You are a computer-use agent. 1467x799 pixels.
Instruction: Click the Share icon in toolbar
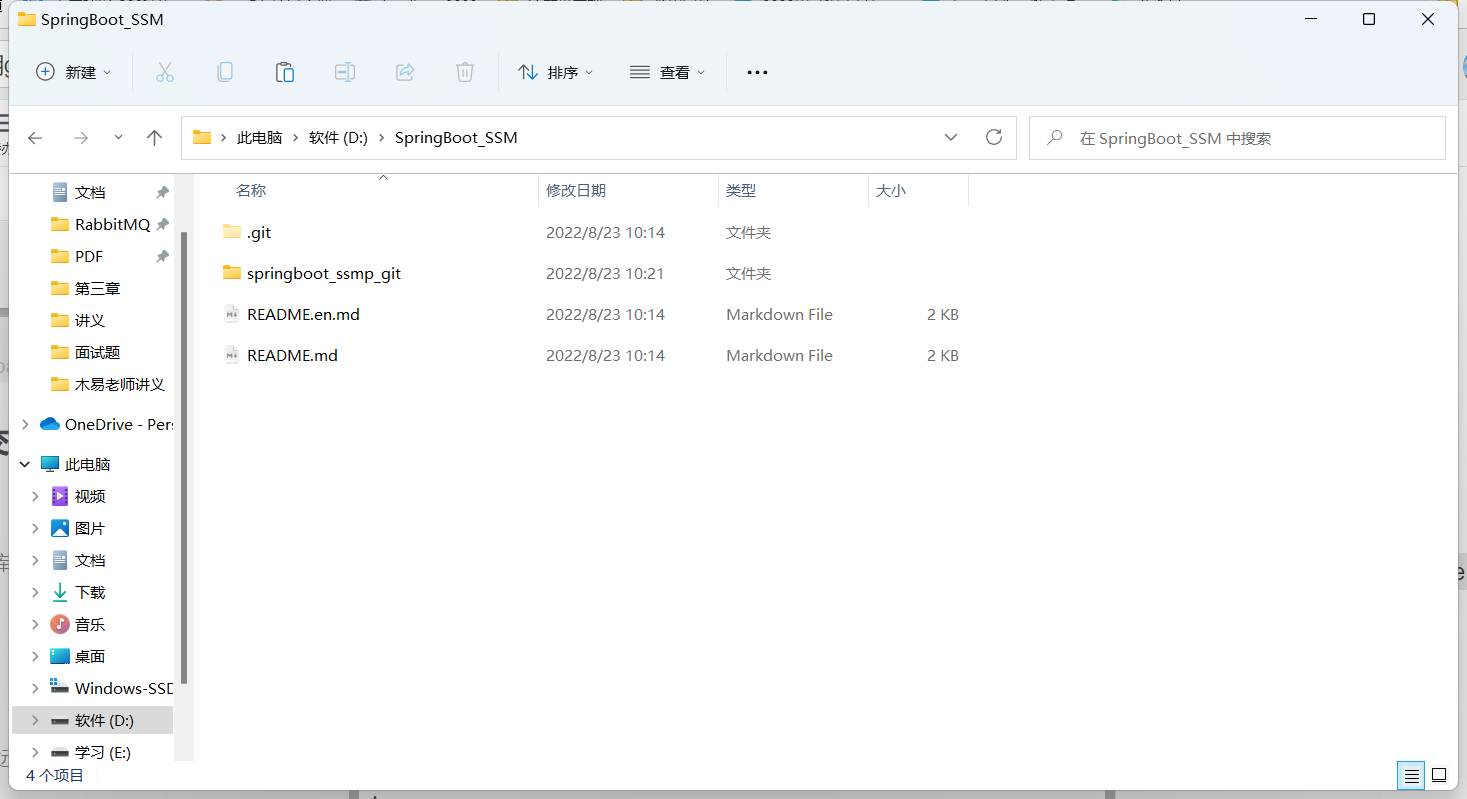[405, 72]
